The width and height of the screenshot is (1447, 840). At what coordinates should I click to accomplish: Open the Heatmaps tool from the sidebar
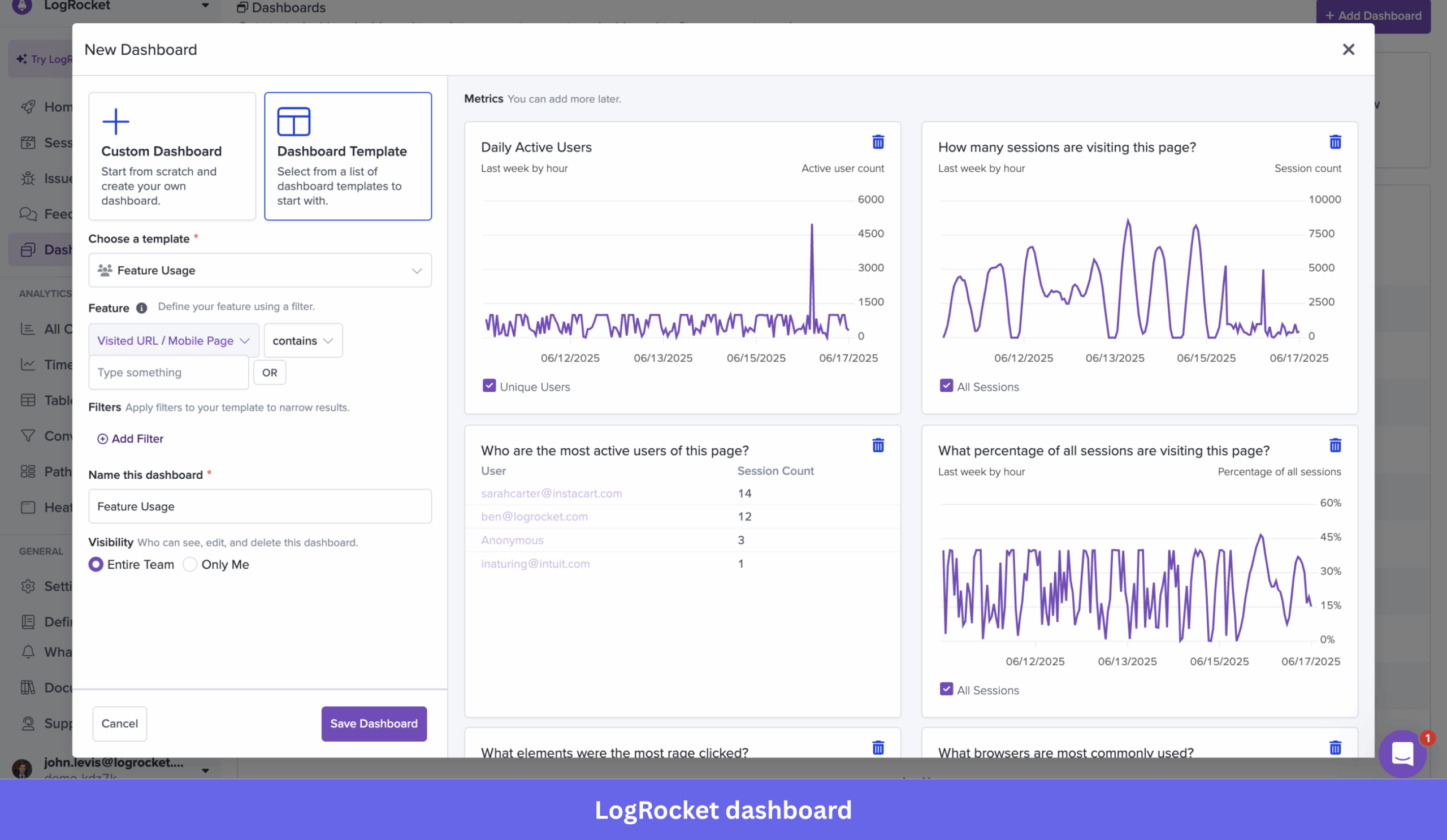coord(28,507)
